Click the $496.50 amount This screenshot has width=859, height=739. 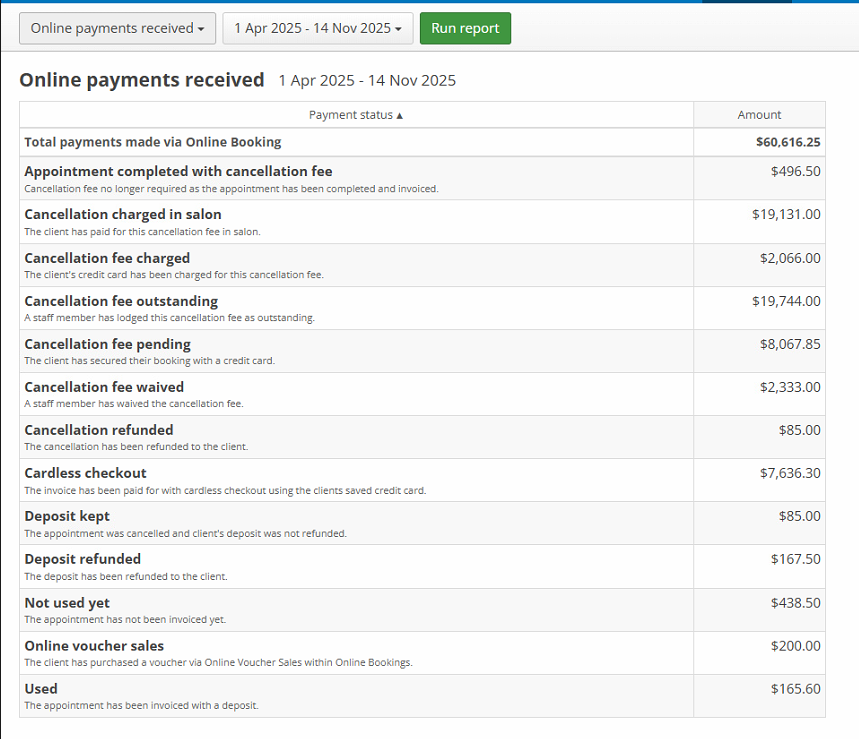795,171
